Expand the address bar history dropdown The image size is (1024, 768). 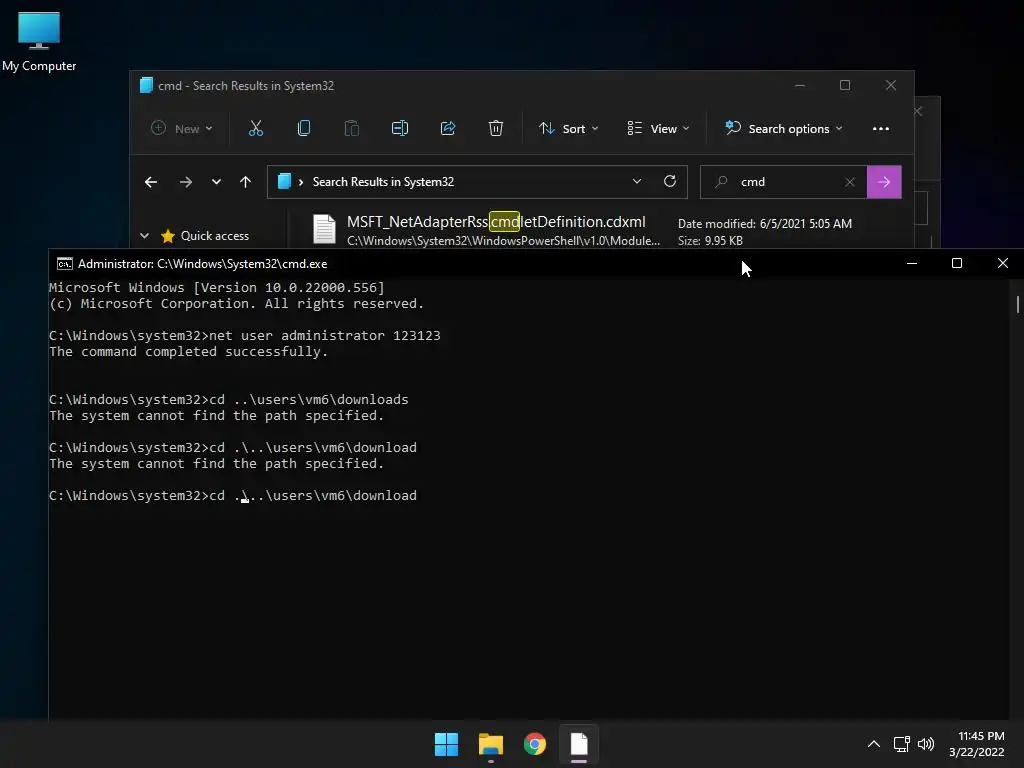click(637, 182)
